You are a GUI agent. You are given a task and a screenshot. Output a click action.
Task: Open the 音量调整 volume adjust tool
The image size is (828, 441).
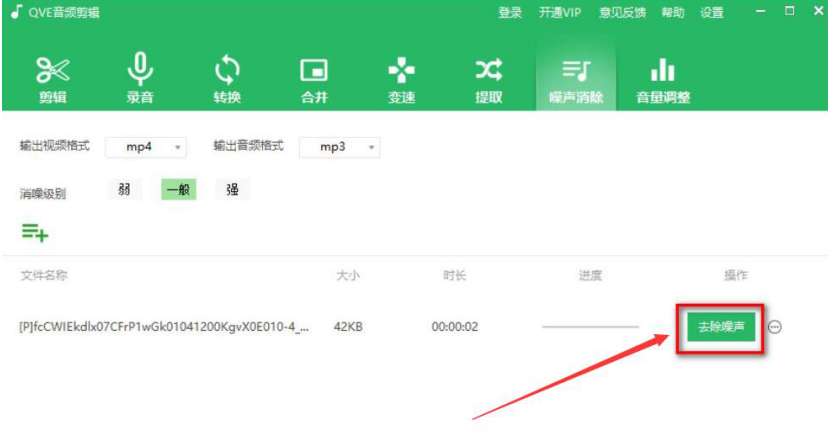(x=663, y=80)
